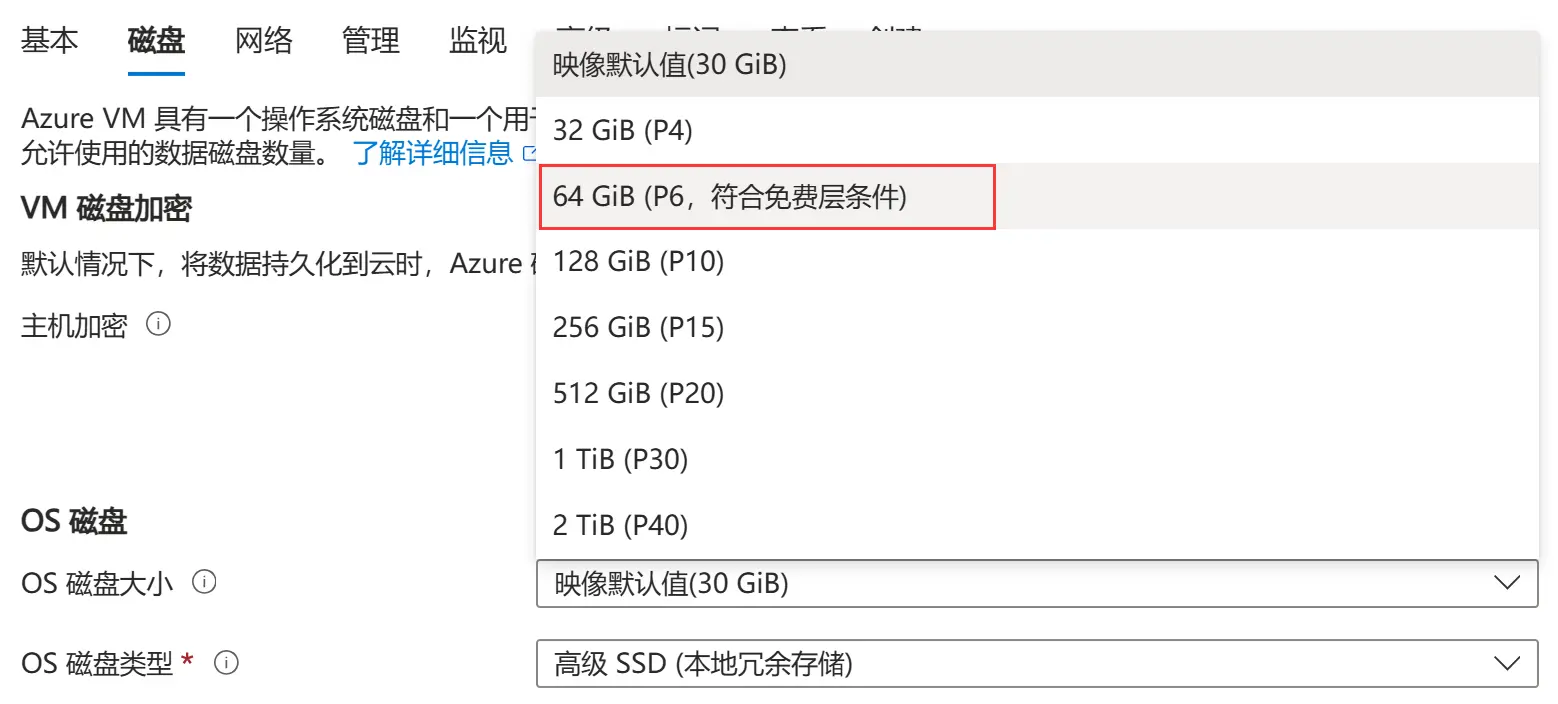Switch to the 网络 tab

tap(264, 41)
